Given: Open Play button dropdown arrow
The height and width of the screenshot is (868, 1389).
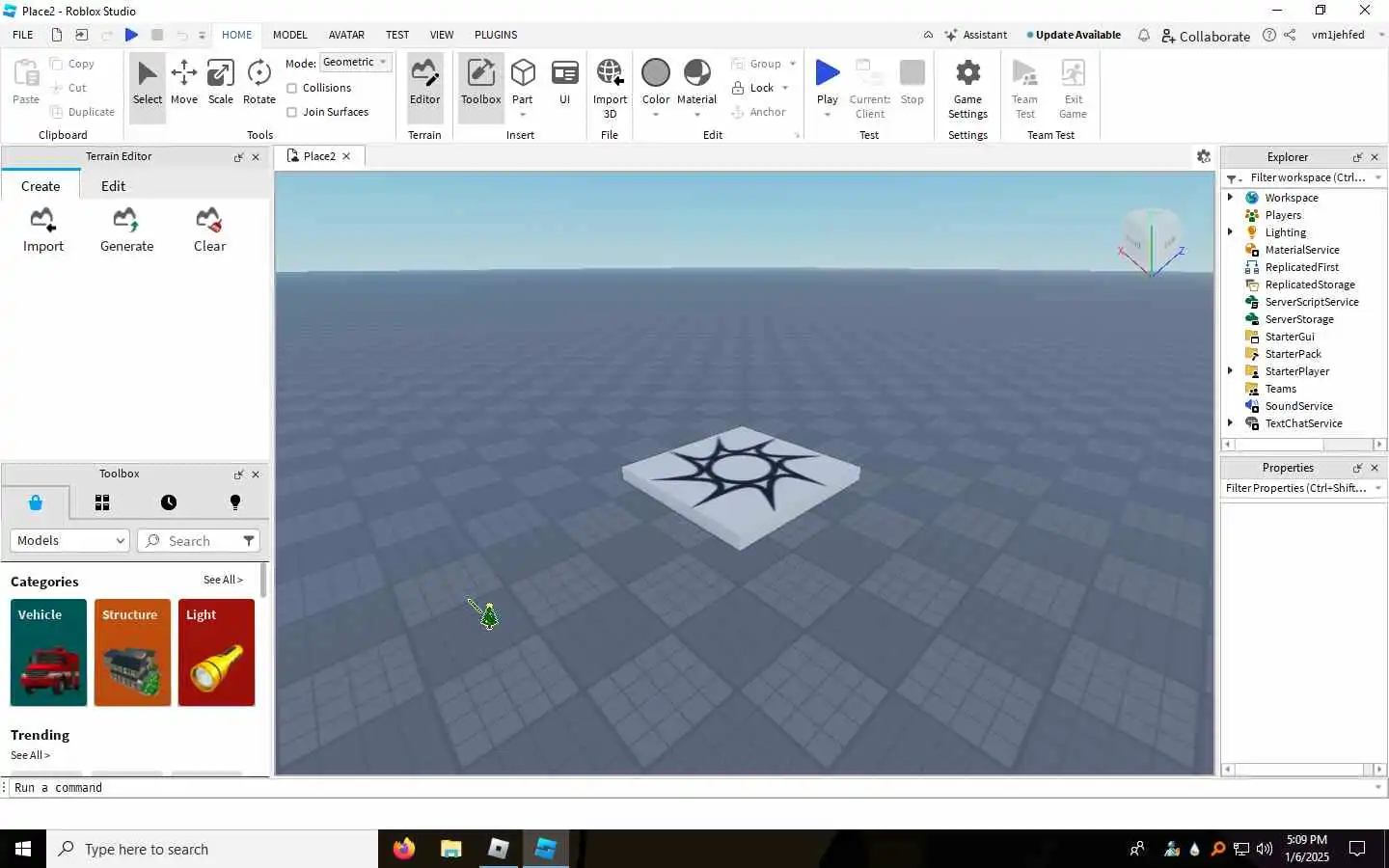Looking at the screenshot, I should pyautogui.click(x=828, y=115).
